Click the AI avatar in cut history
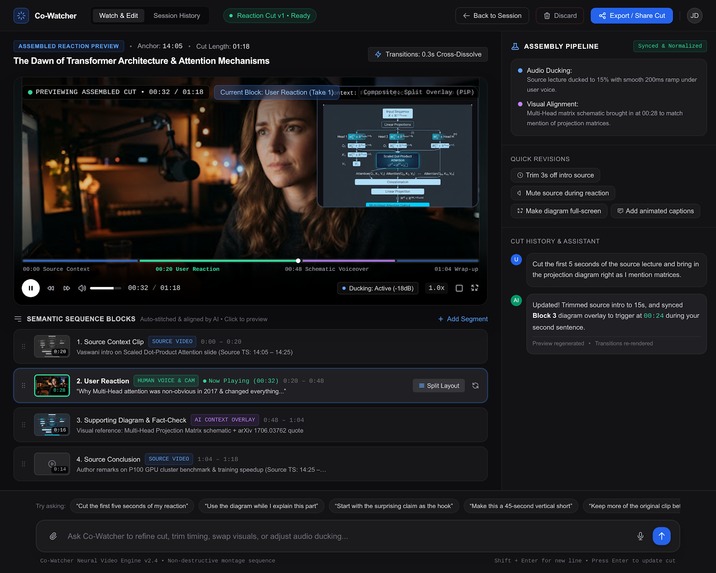 point(516,300)
